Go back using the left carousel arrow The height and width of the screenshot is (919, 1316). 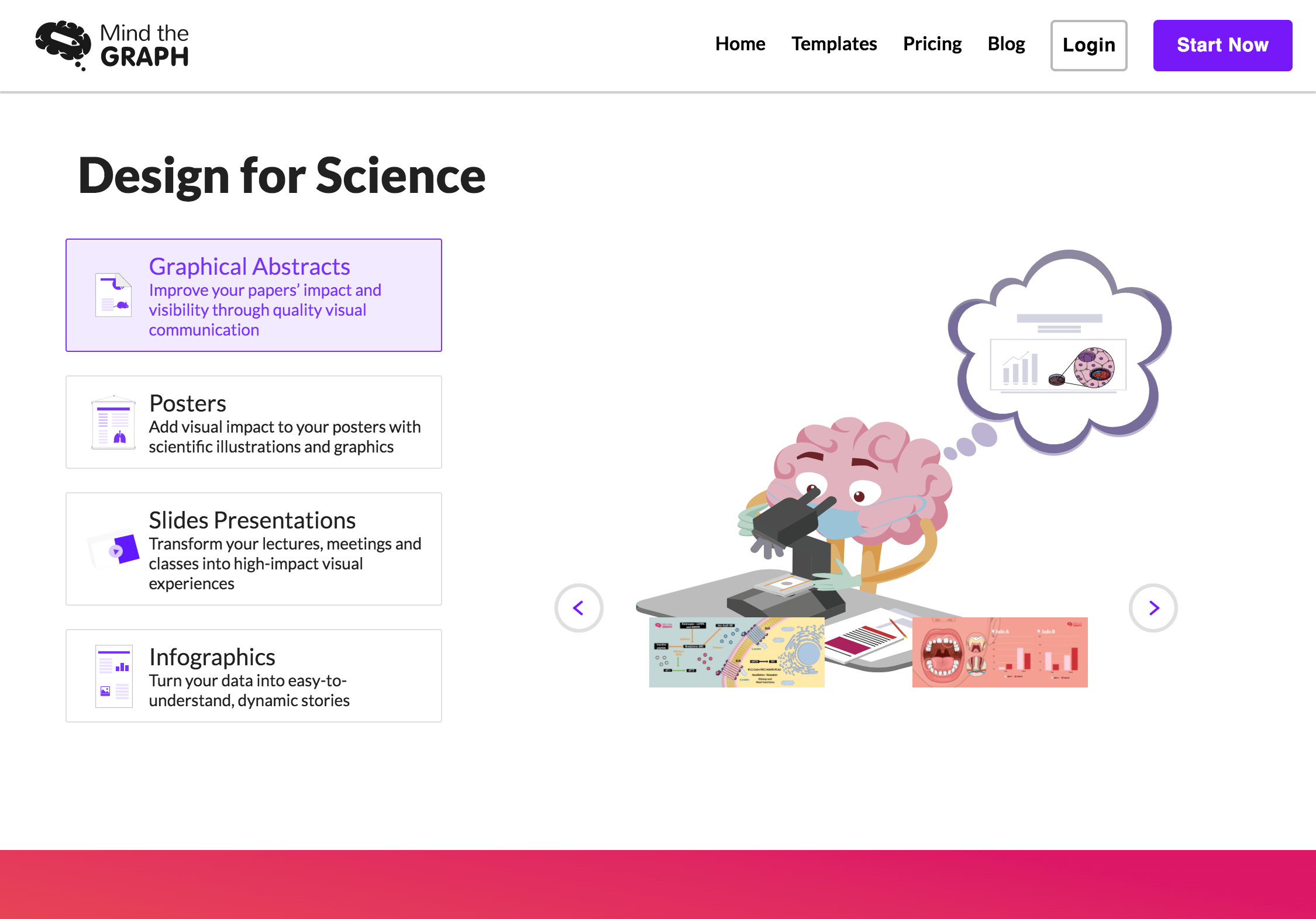[x=578, y=608]
